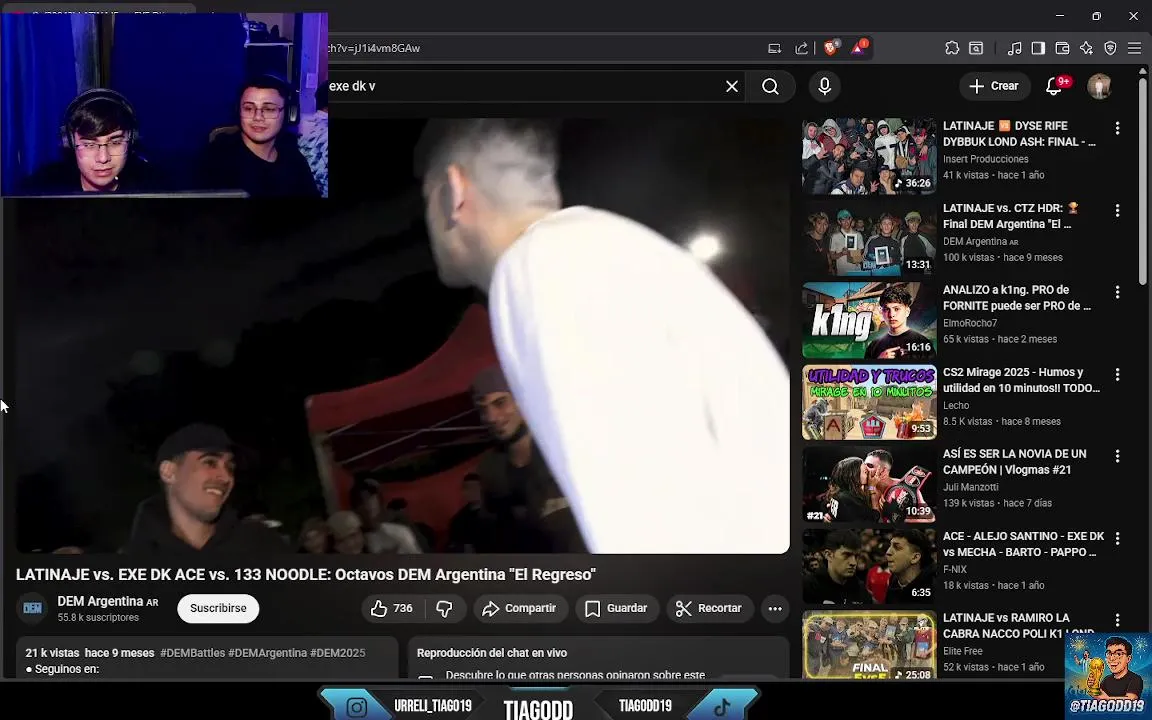This screenshot has width=1152, height=720.
Task: Open the browser extensions puzzle icon
Action: coord(951,48)
